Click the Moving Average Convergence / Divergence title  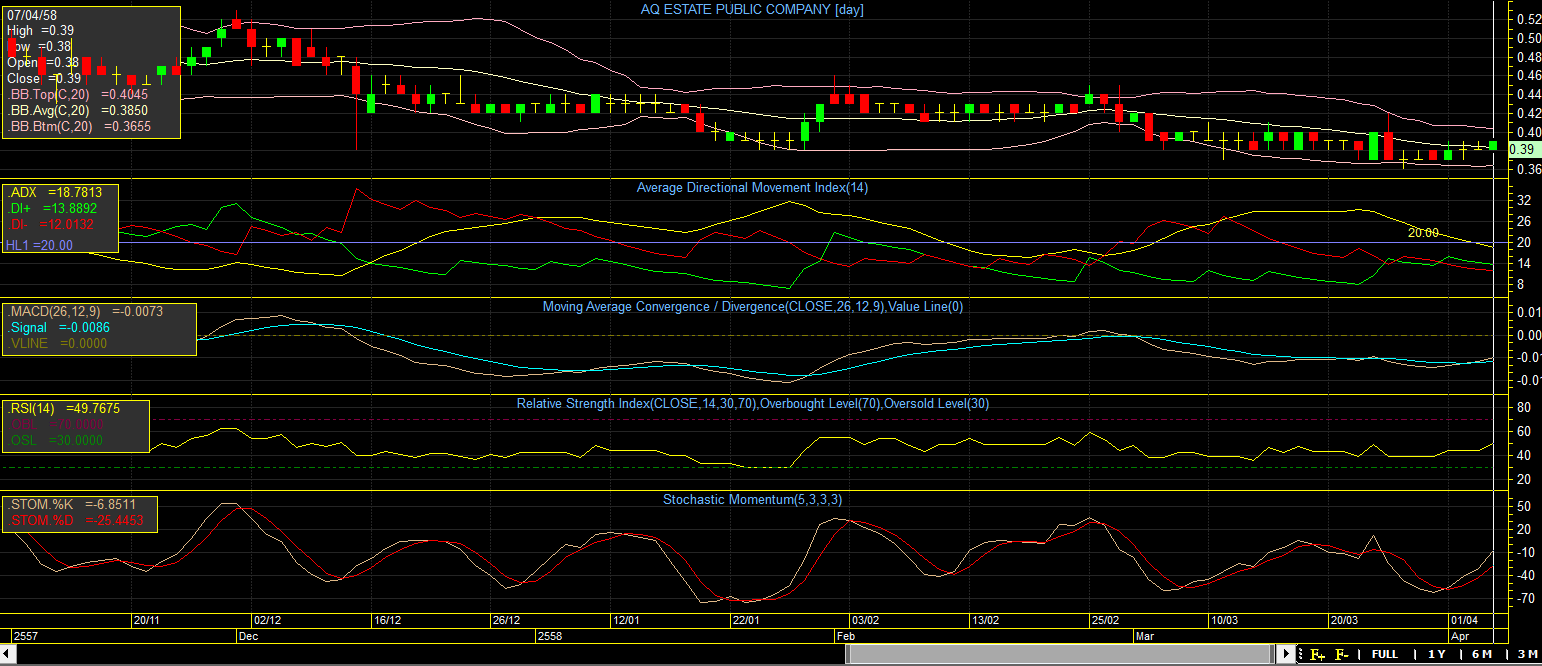point(752,307)
